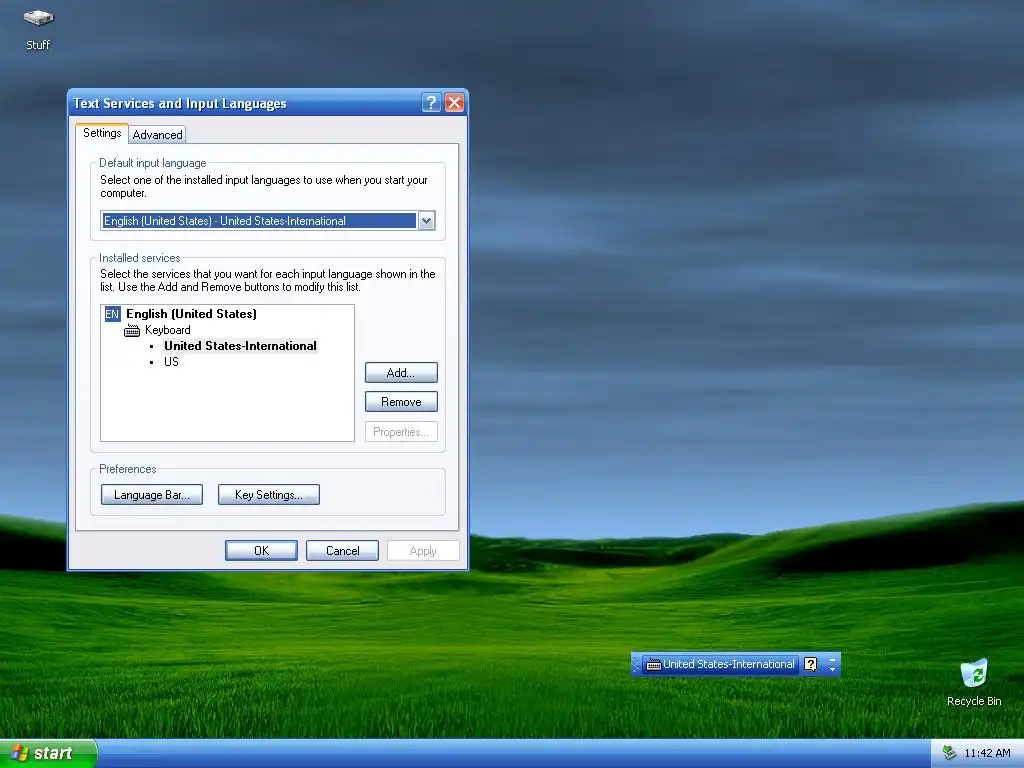Click the EN language badge icon
1024x768 pixels.
click(112, 314)
